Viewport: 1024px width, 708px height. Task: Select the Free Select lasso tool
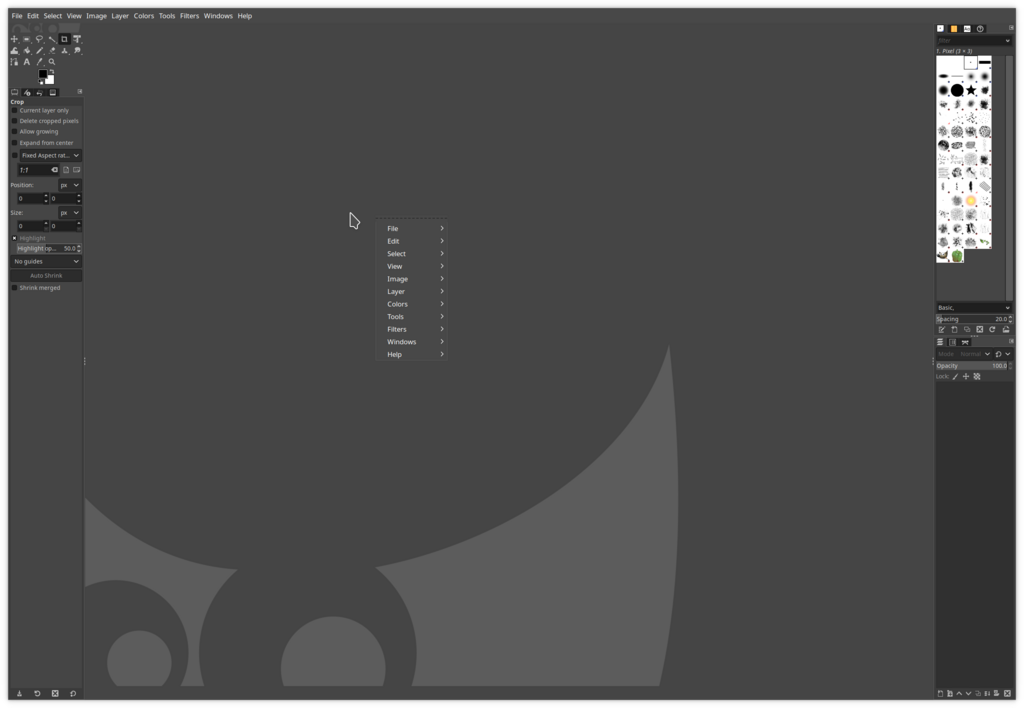[x=39, y=39]
